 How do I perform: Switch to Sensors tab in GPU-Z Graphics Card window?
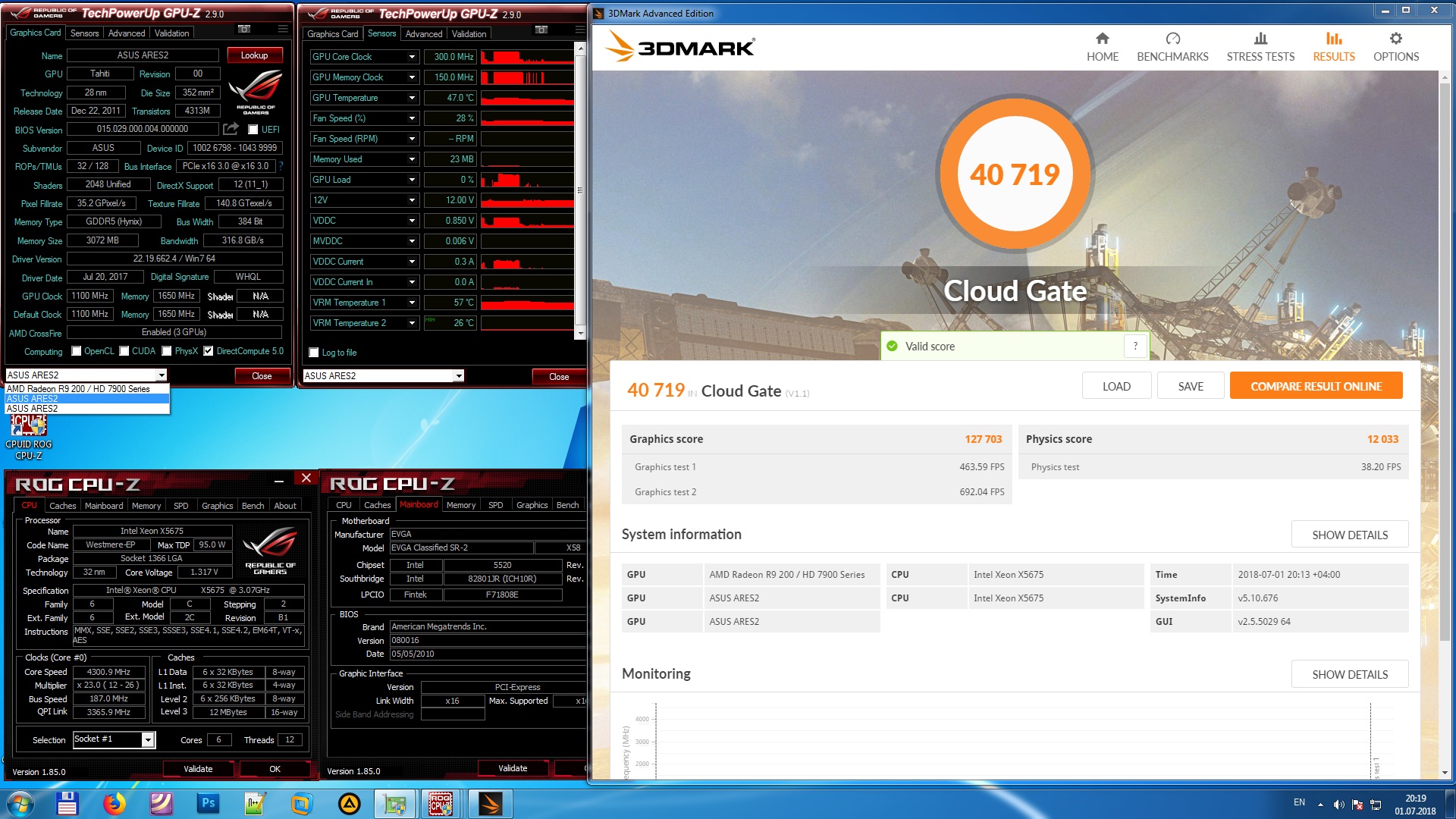pos(85,33)
